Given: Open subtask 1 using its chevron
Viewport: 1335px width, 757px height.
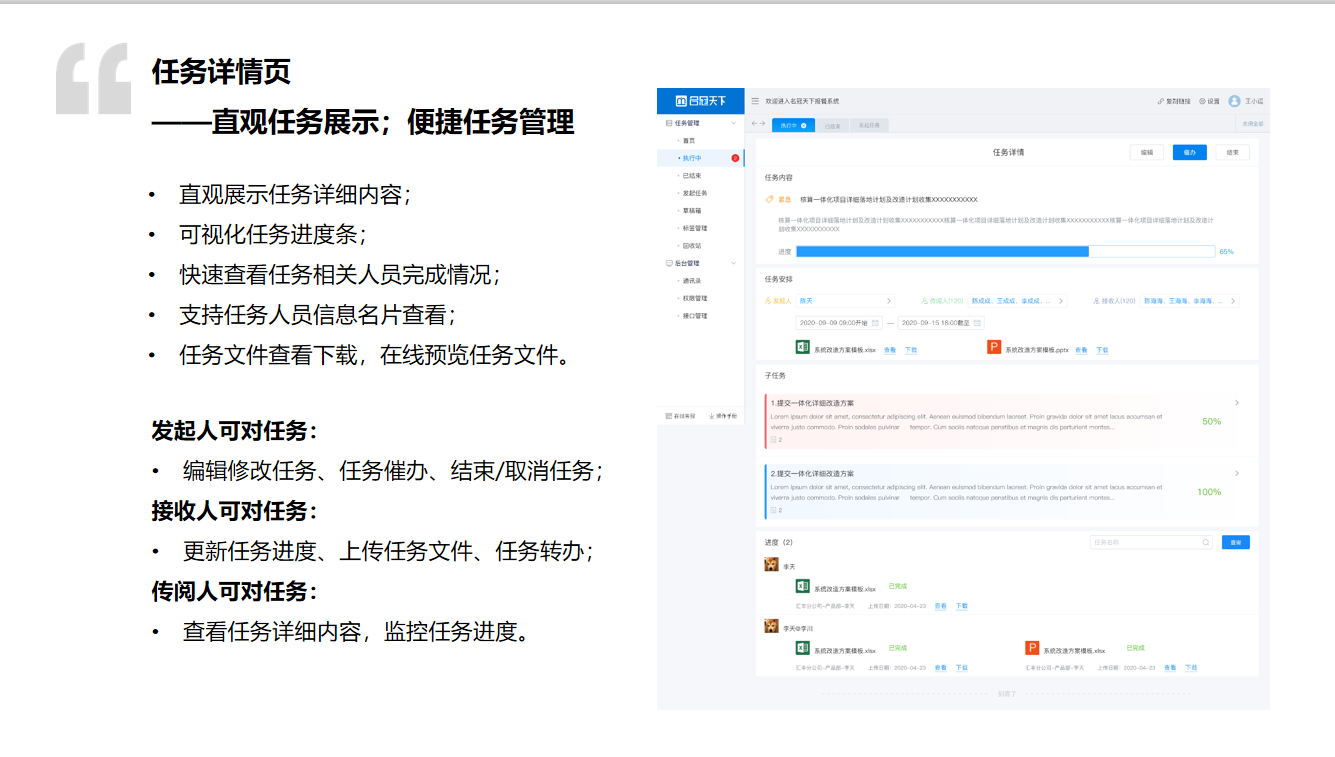Looking at the screenshot, I should [1237, 403].
